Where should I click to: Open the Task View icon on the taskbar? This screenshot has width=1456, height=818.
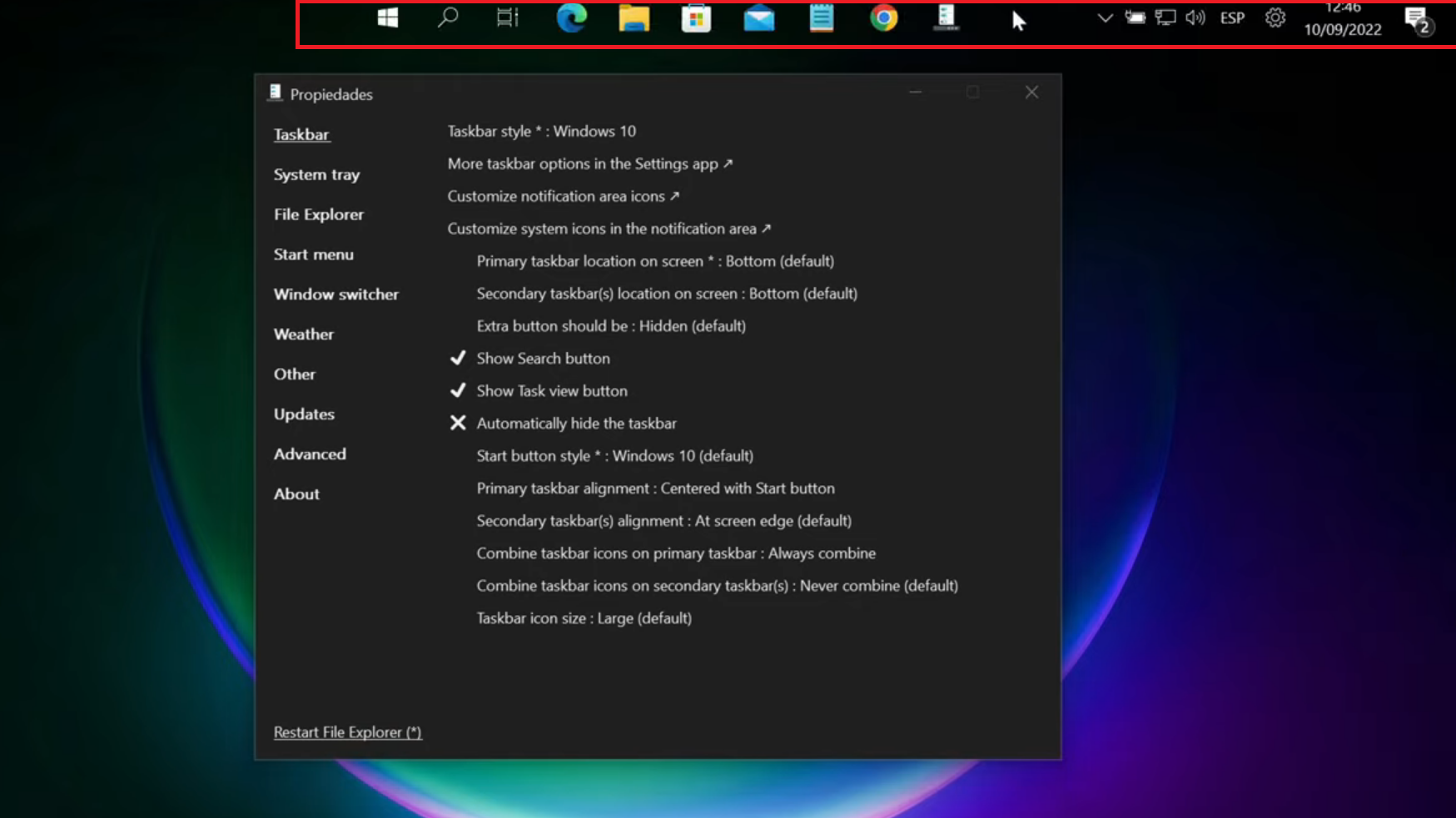click(x=507, y=17)
